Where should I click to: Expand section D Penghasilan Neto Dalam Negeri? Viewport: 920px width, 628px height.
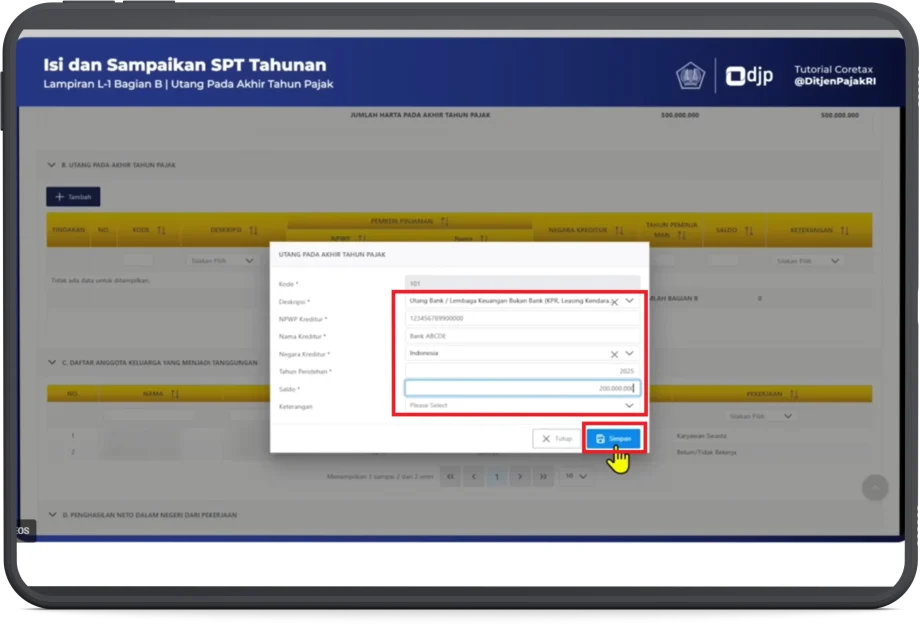tap(52, 515)
